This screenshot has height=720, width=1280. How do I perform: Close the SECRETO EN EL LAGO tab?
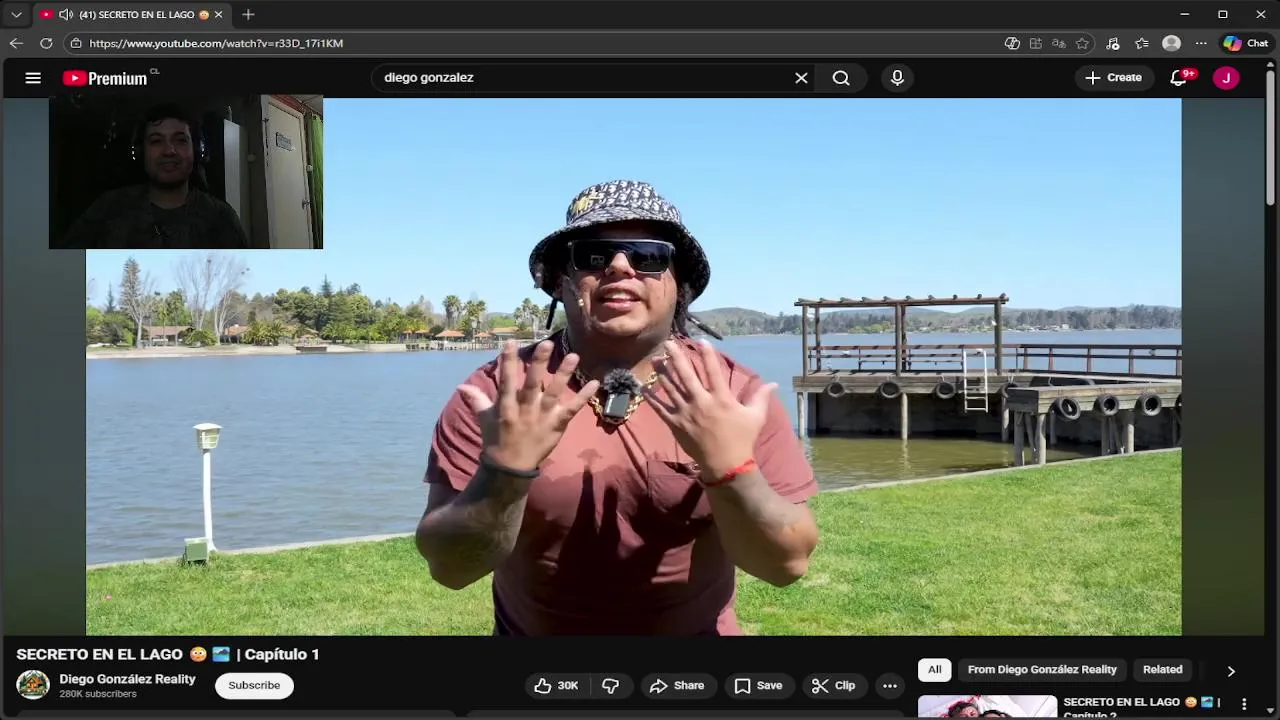coord(218,15)
